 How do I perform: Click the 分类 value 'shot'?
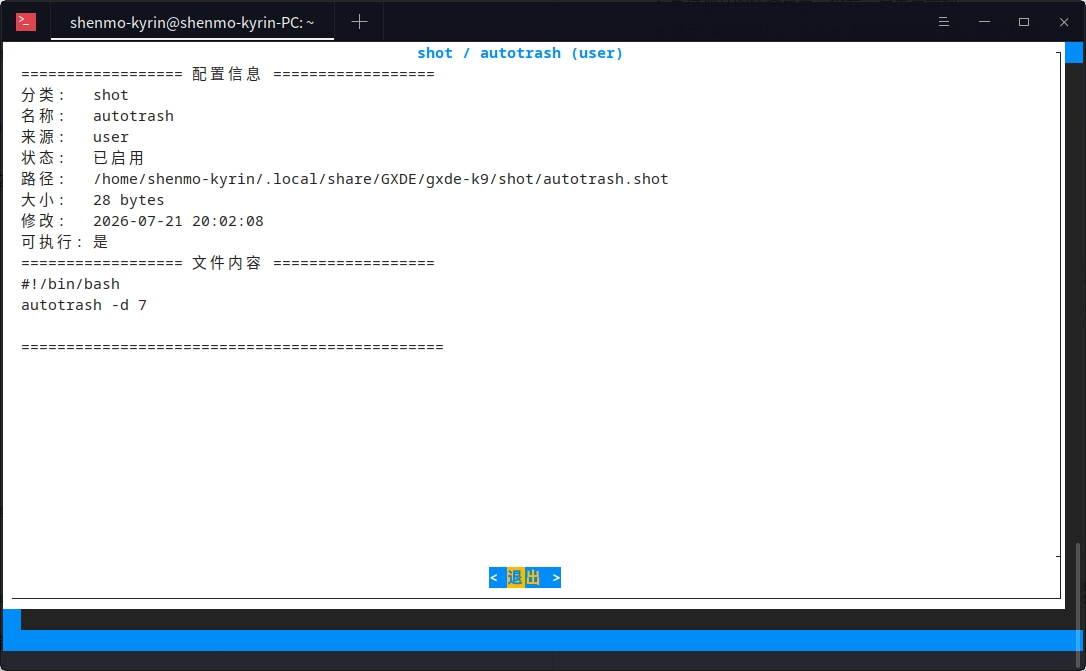[x=111, y=95]
